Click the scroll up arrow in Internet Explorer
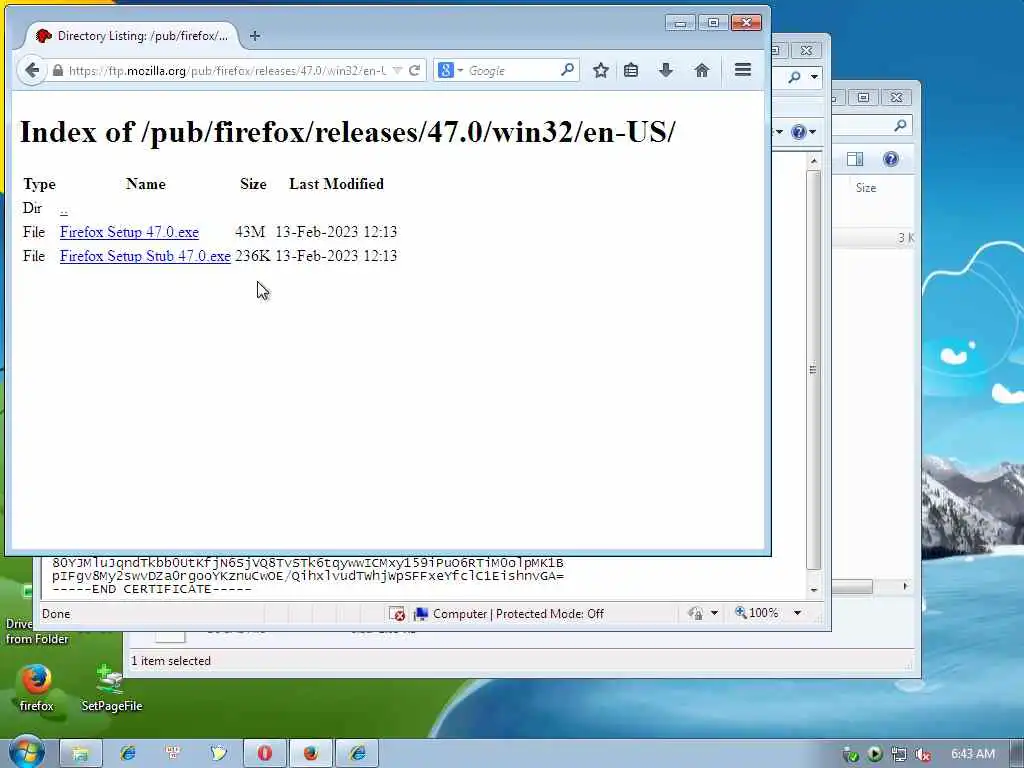 point(814,161)
